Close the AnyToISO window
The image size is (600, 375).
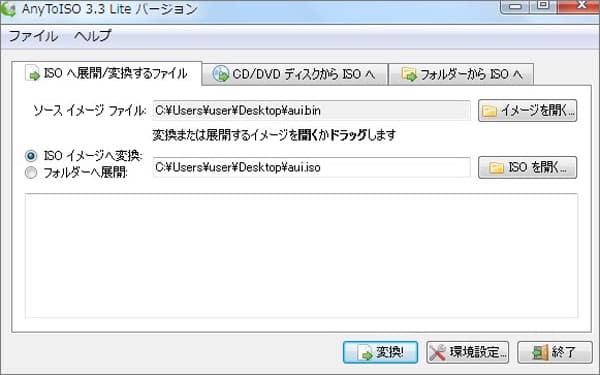tap(579, 6)
